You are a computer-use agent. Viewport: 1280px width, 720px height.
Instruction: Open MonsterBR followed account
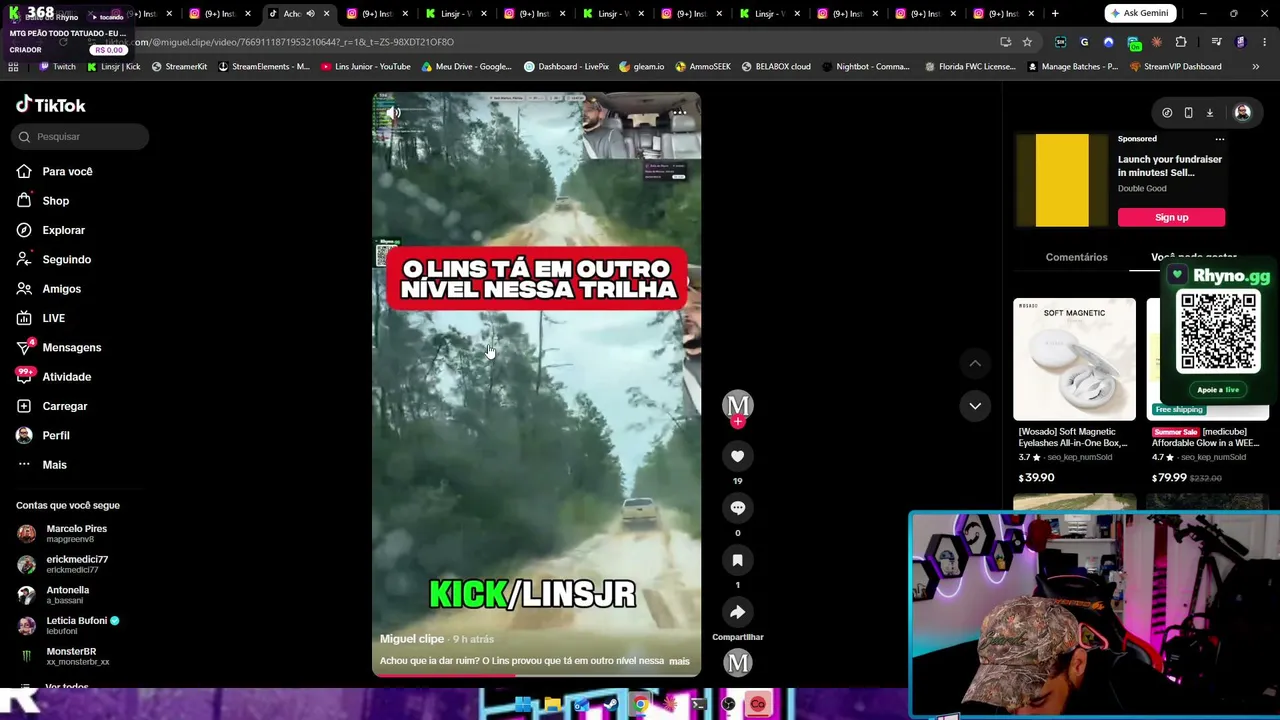[63, 656]
